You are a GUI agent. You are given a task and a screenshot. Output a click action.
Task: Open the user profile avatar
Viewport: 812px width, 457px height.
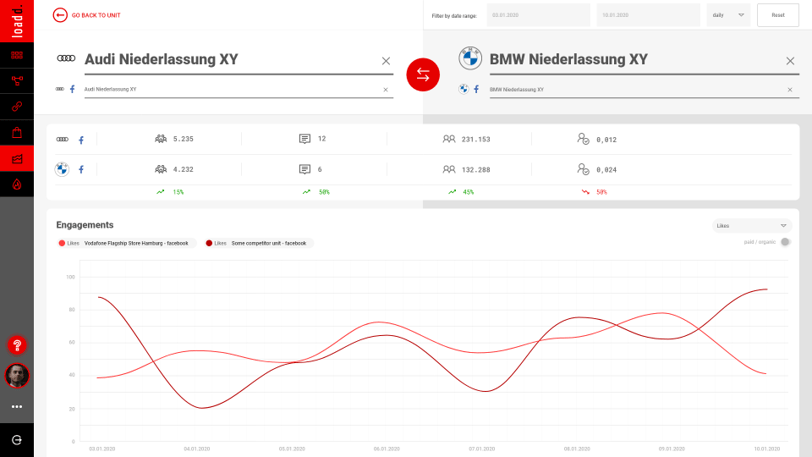17,376
